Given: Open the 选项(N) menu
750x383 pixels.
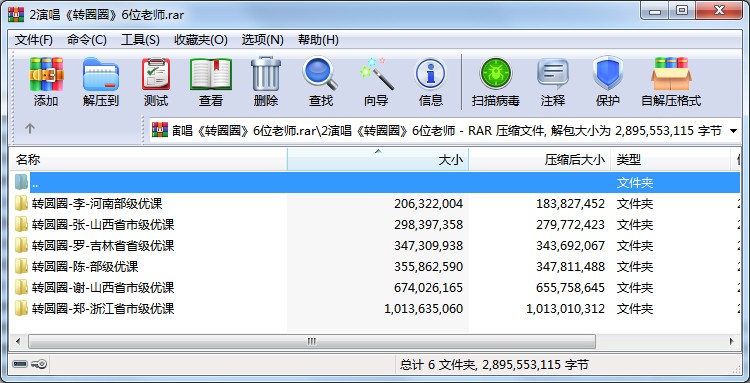Looking at the screenshot, I should click(x=263, y=40).
